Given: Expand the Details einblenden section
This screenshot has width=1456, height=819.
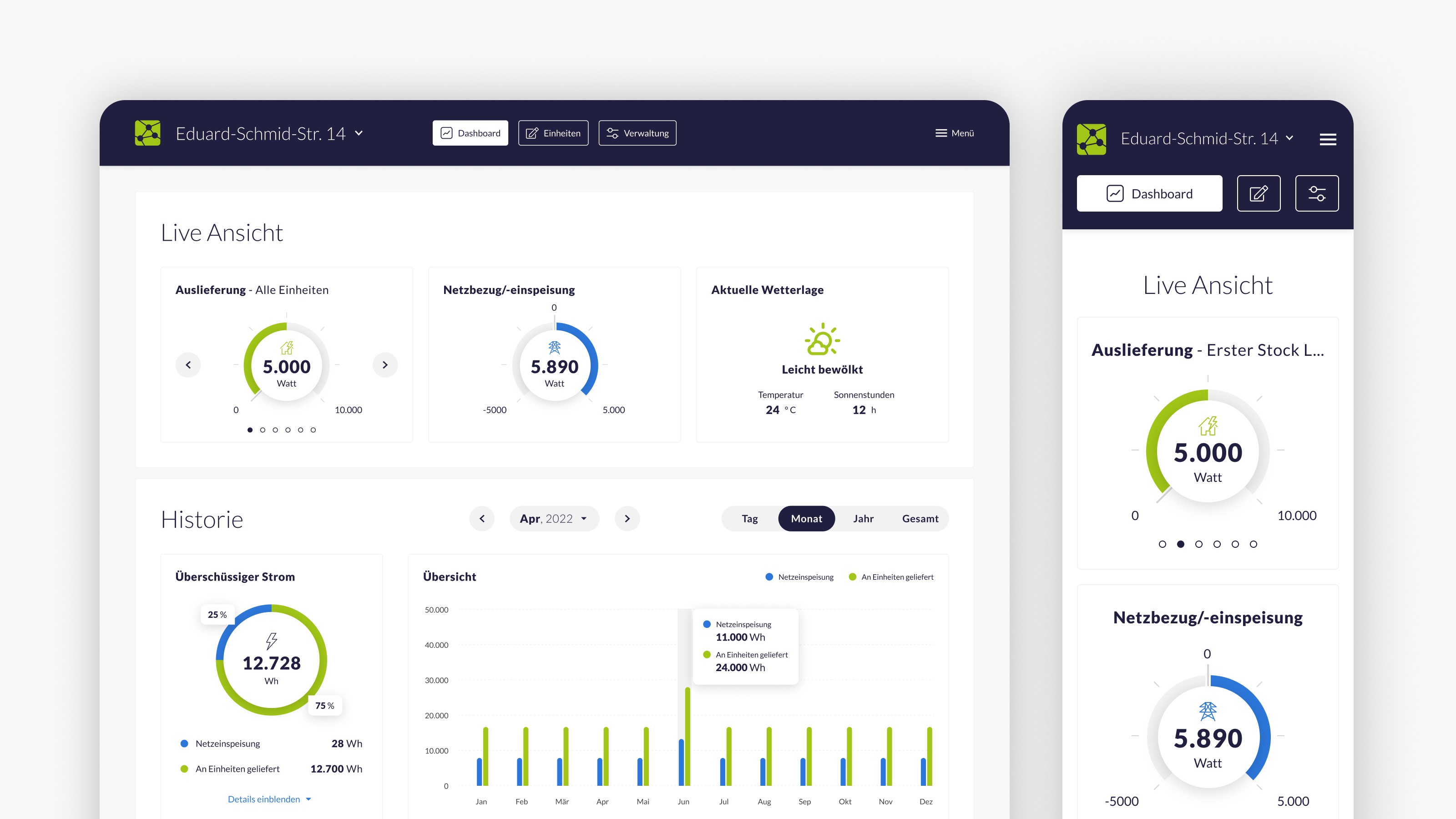Looking at the screenshot, I should (x=270, y=799).
